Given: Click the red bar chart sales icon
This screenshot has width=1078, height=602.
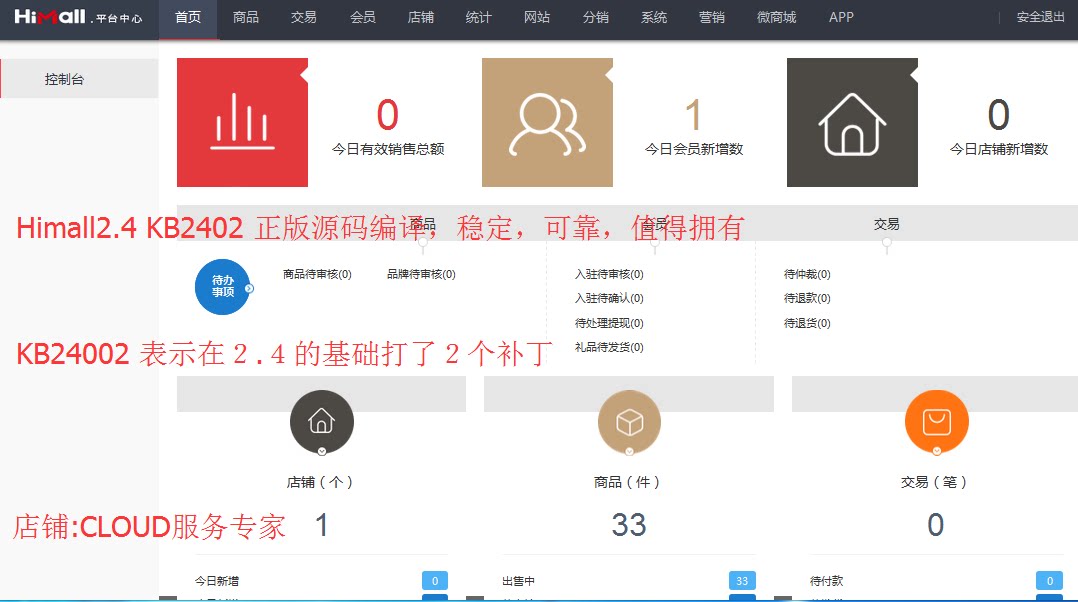Looking at the screenshot, I should (242, 120).
